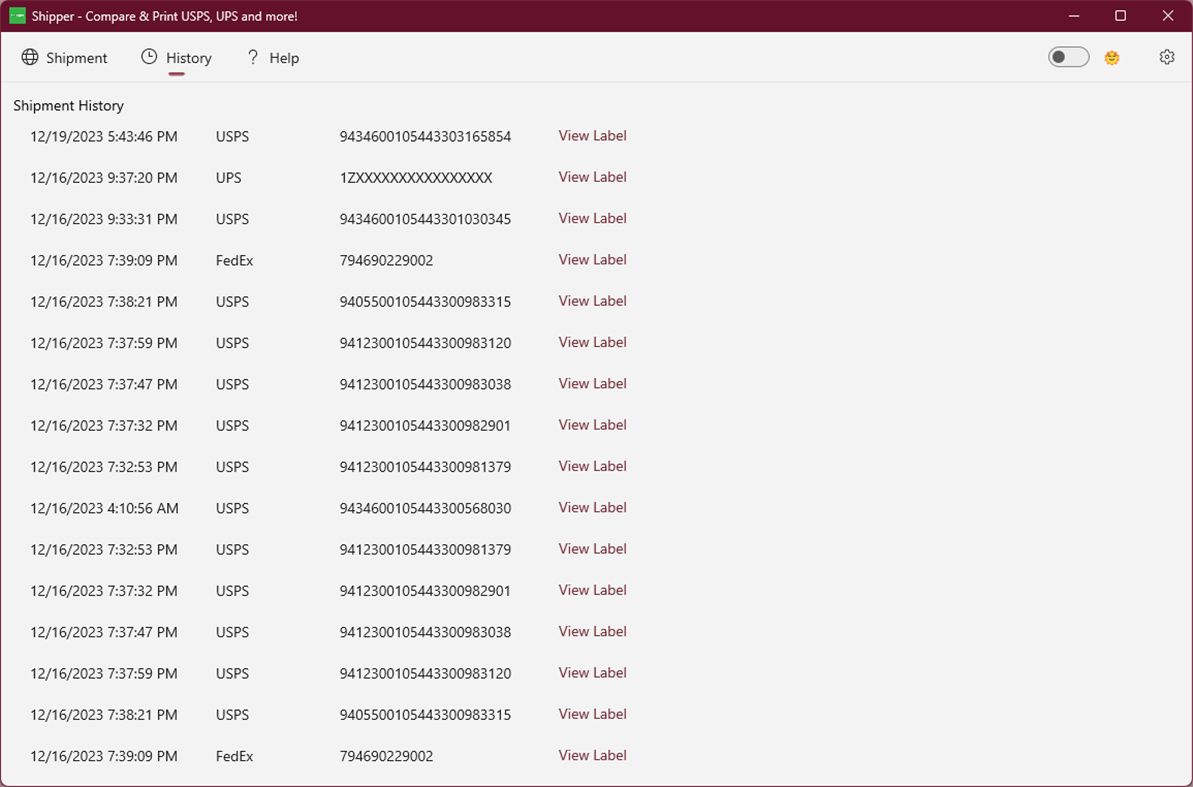Select tracking number 1ZXXXXXXXXXXXXXXXX
The image size is (1193, 787).
coord(416,178)
